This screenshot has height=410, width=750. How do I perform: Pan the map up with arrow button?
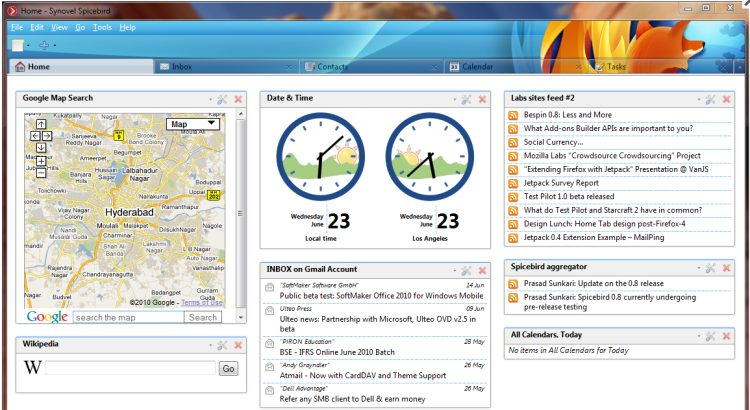coord(41,124)
